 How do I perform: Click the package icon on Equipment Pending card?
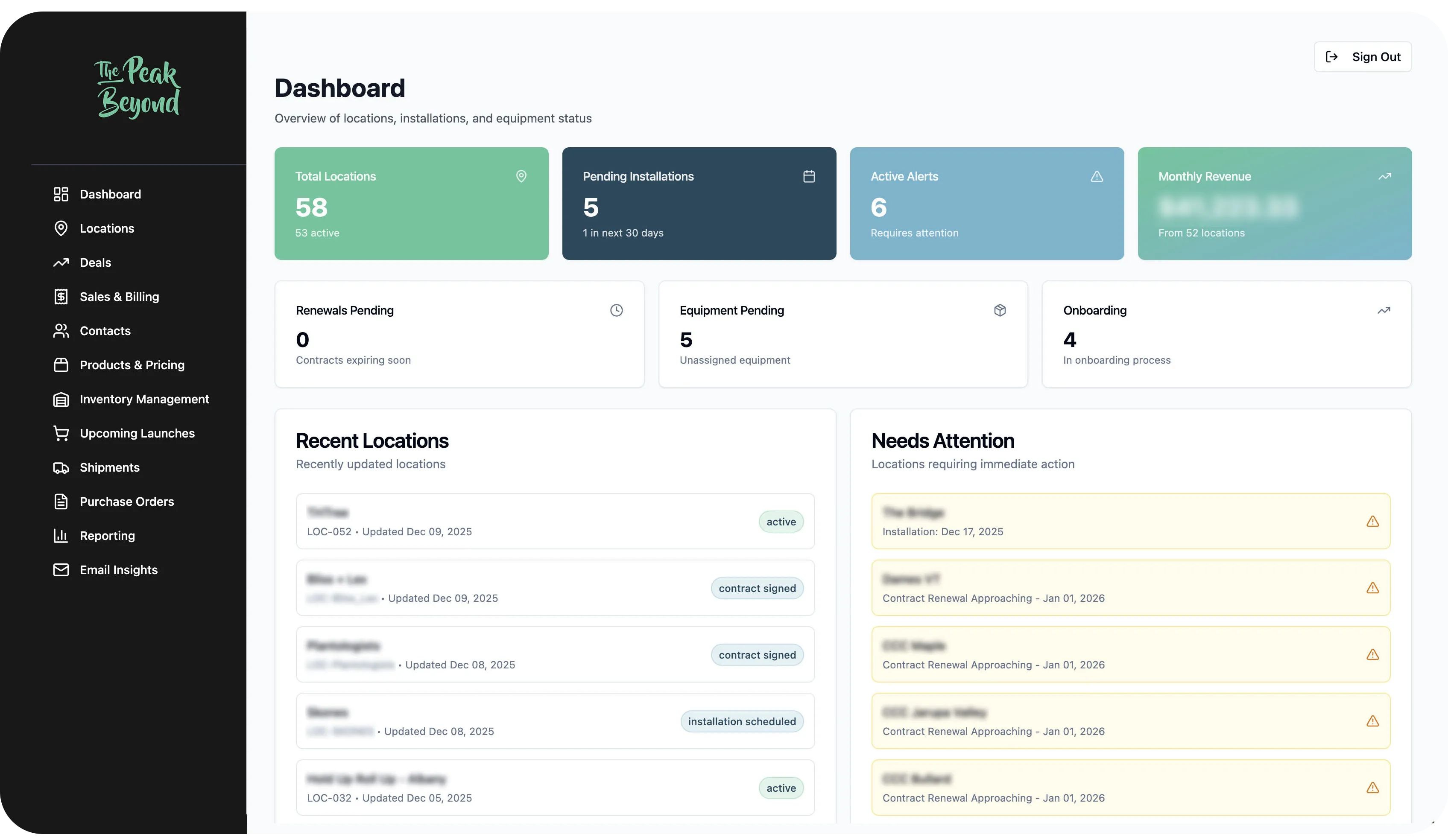click(x=1000, y=310)
